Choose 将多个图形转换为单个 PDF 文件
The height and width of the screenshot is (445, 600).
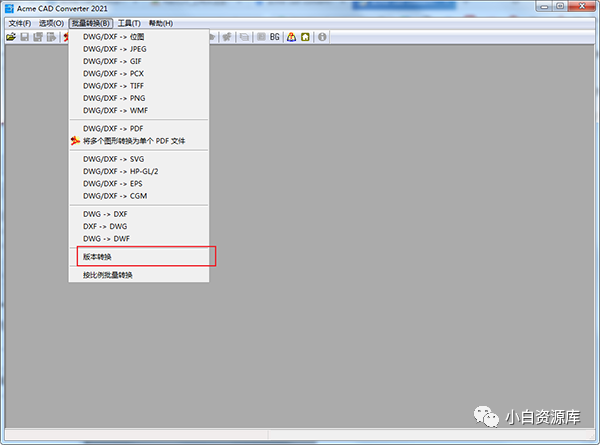[x=139, y=141]
